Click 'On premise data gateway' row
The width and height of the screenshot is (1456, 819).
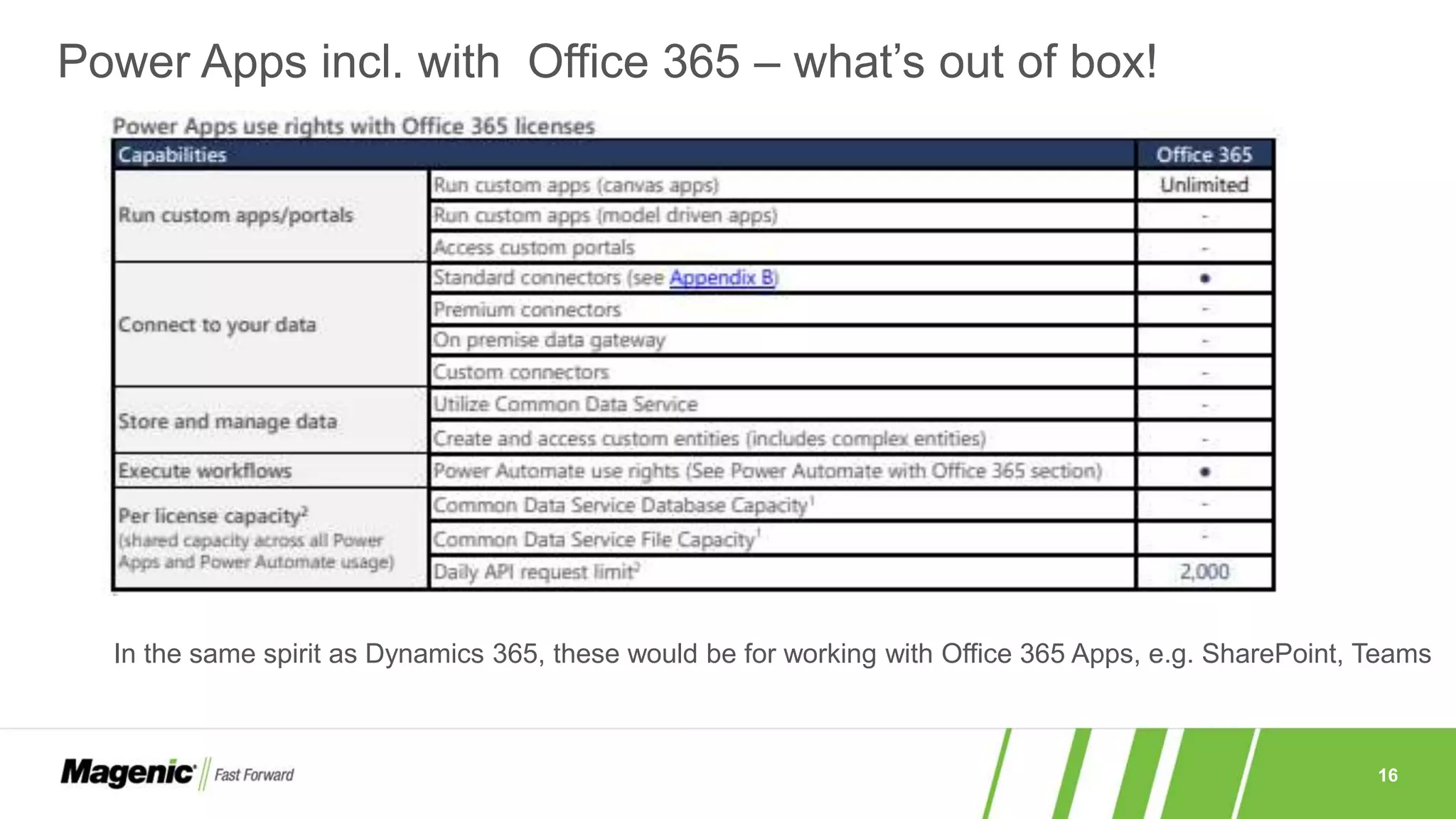(x=782, y=340)
